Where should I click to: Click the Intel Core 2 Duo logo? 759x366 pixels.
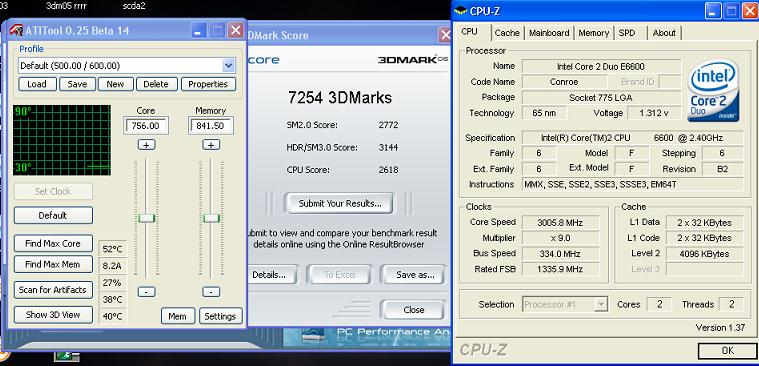pos(713,91)
